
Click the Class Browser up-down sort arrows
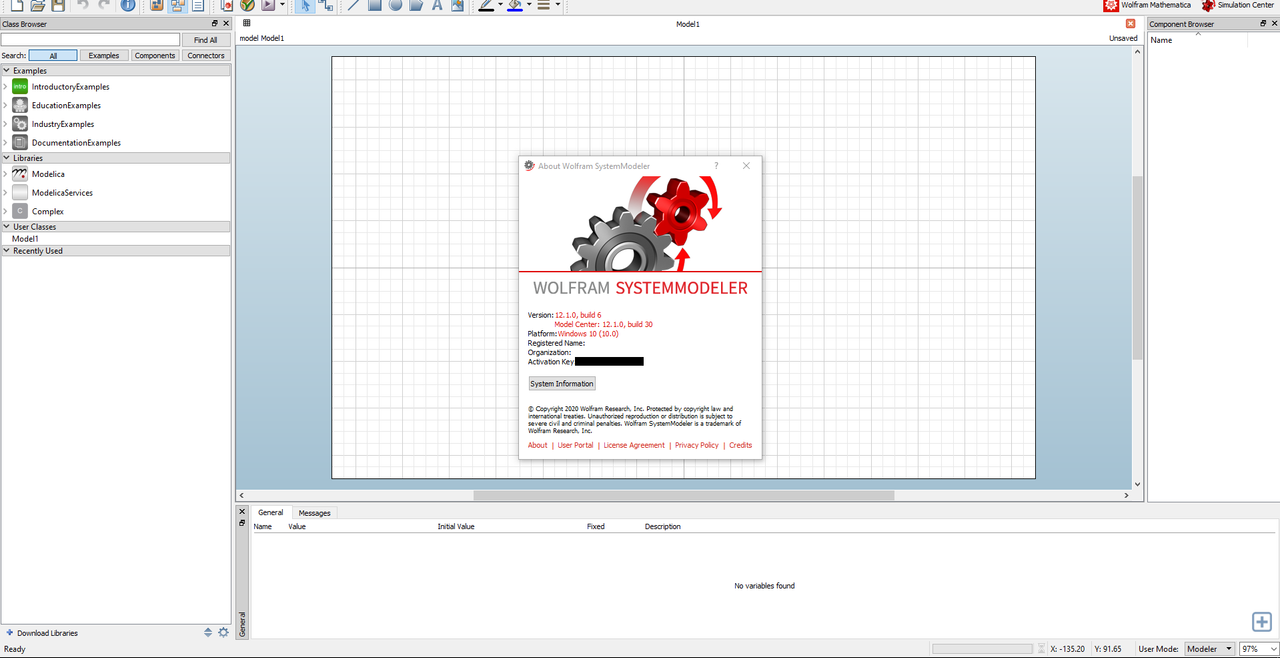[x=208, y=632]
